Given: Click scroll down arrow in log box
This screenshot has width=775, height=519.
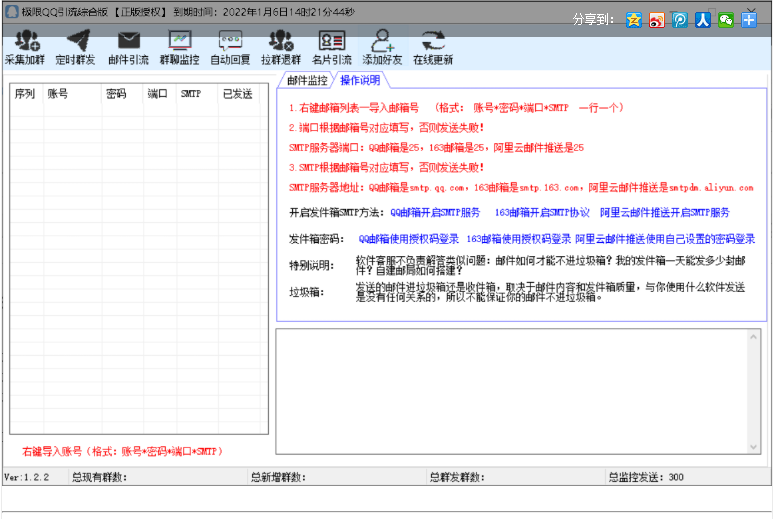Looking at the screenshot, I should click(753, 447).
